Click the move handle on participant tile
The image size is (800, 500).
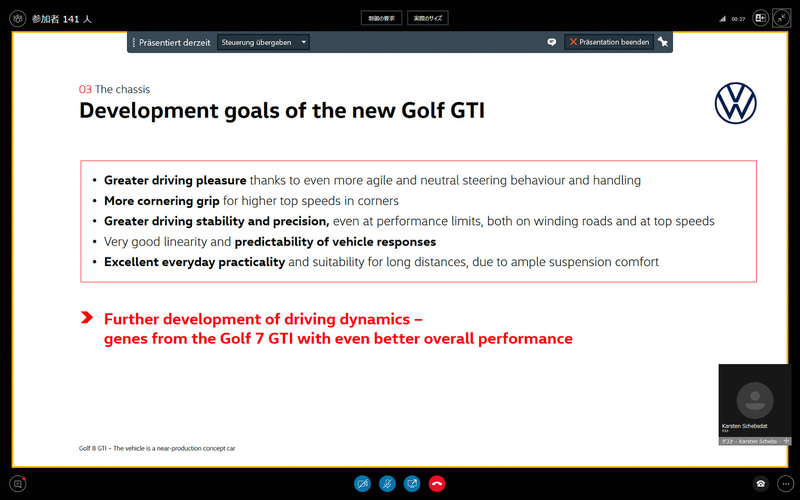coord(786,441)
